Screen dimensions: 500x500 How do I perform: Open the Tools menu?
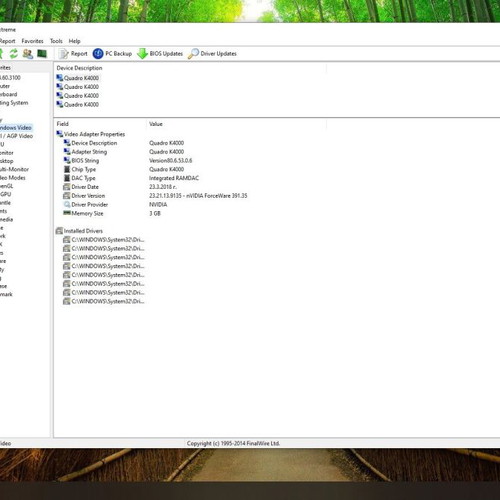[56, 41]
